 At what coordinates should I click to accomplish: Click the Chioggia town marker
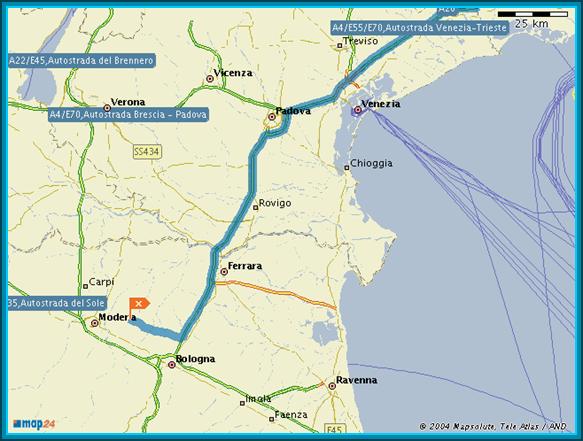point(347,168)
